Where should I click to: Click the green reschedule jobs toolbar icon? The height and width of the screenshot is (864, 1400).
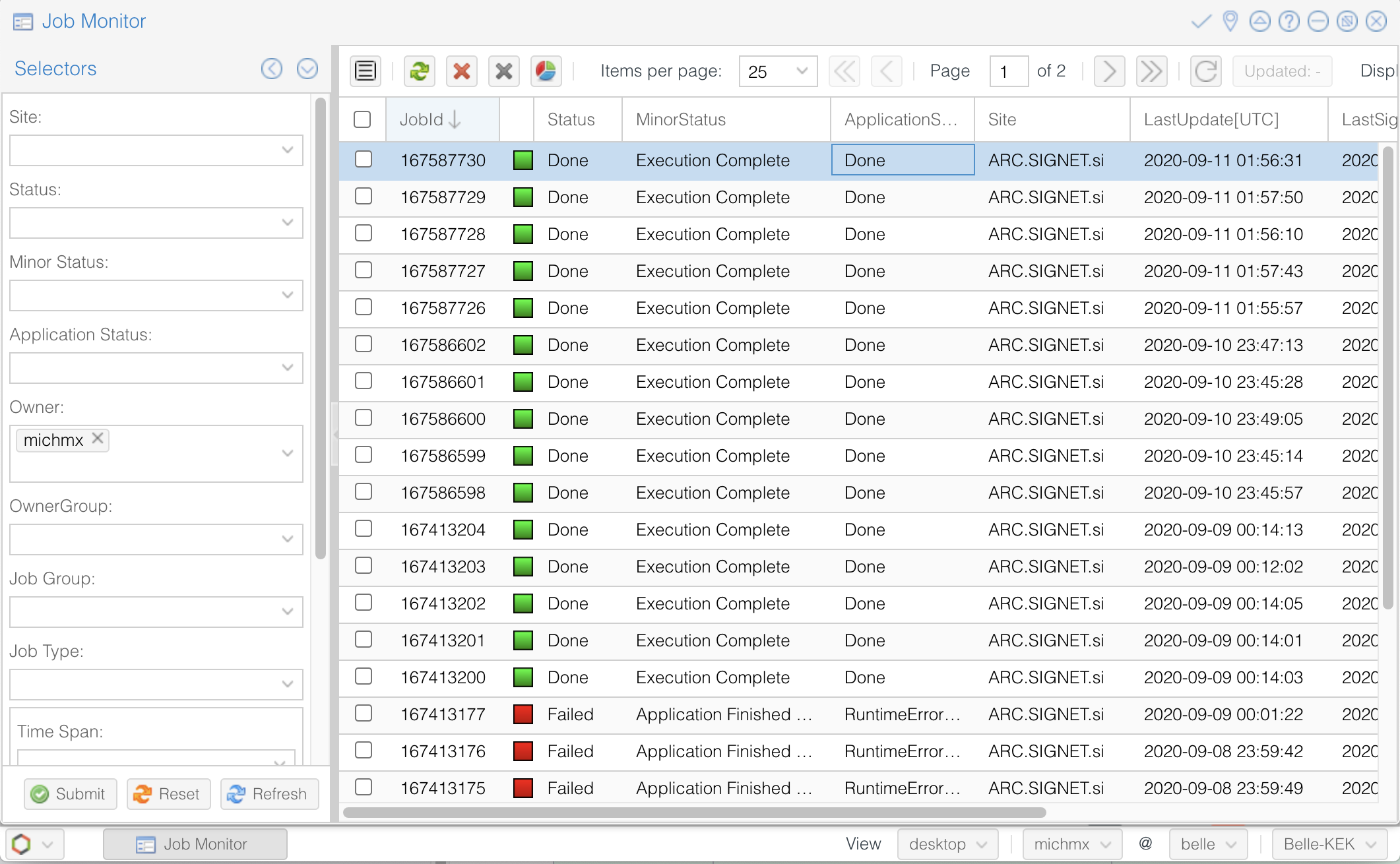coord(419,71)
